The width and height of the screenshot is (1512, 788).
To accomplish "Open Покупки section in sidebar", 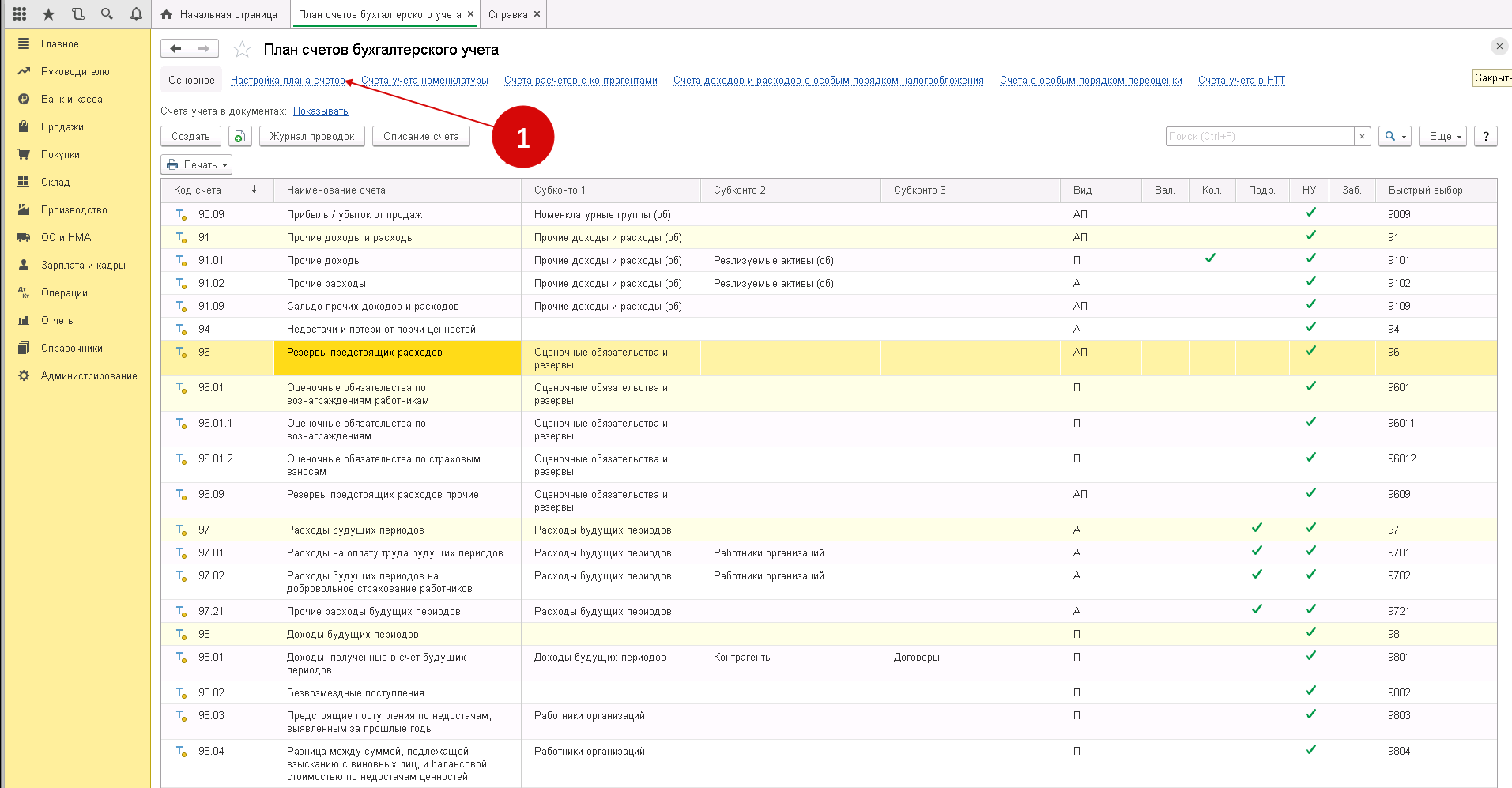I will click(60, 154).
